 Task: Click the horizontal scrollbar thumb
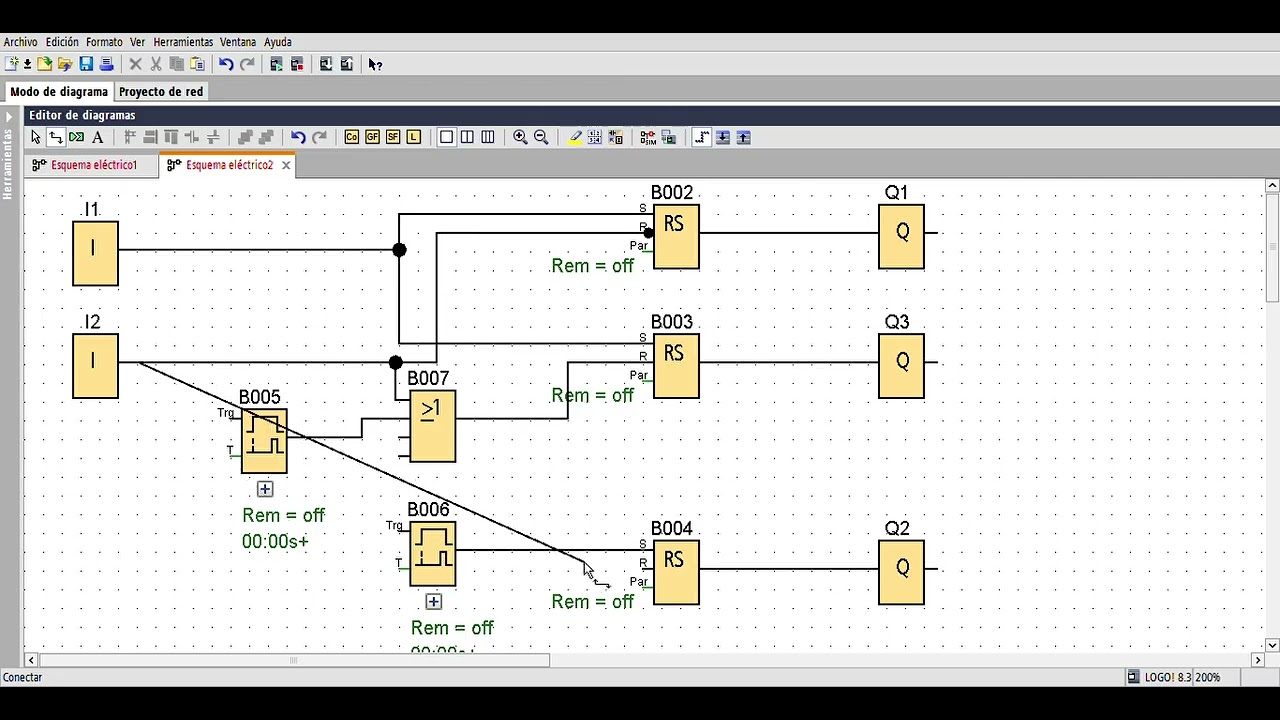(294, 660)
